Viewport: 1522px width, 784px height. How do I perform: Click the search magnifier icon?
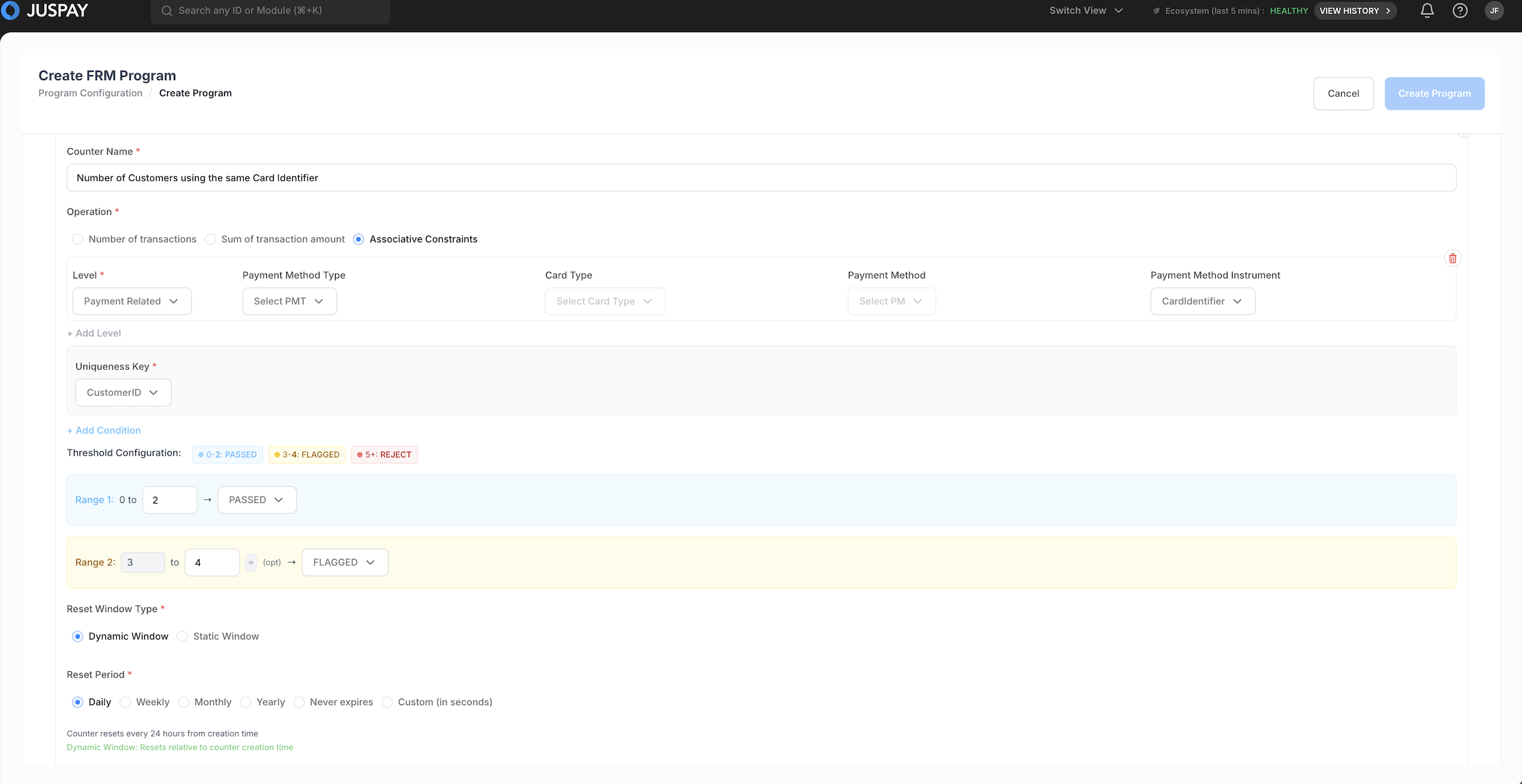tap(167, 10)
